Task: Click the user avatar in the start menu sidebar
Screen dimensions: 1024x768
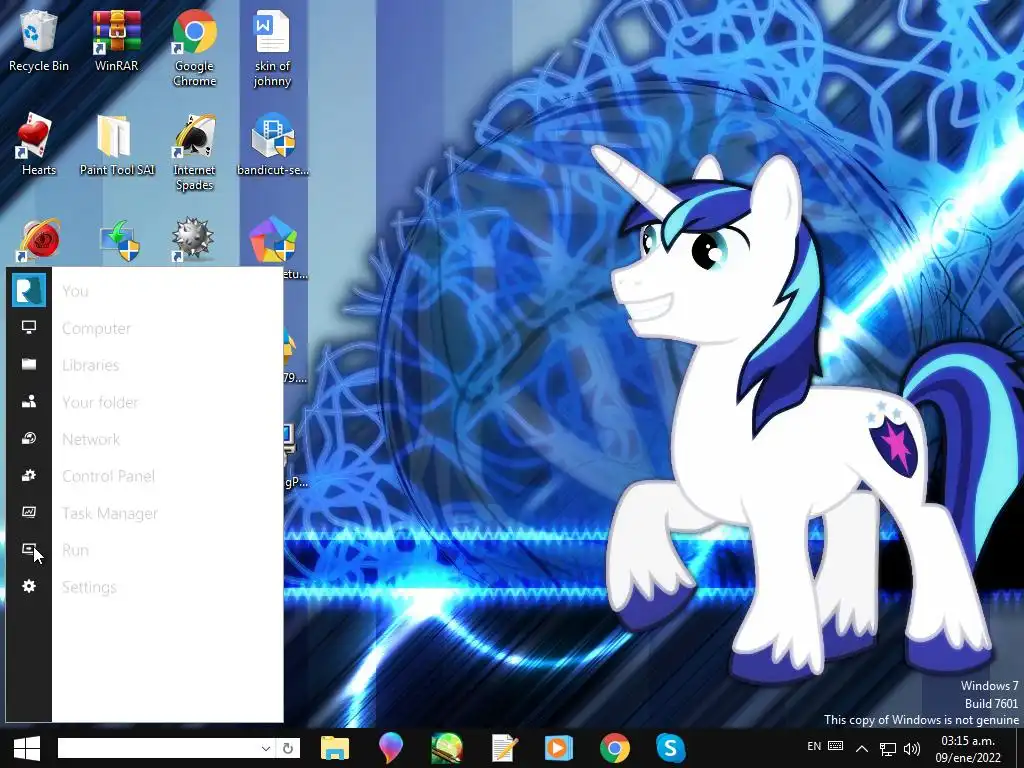Action: click(29, 290)
